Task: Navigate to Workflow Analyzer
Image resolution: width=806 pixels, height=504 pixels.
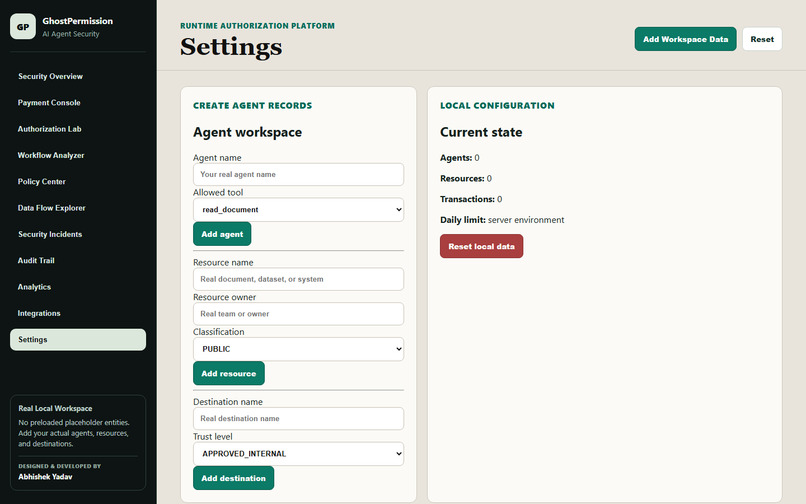Action: 51,155
